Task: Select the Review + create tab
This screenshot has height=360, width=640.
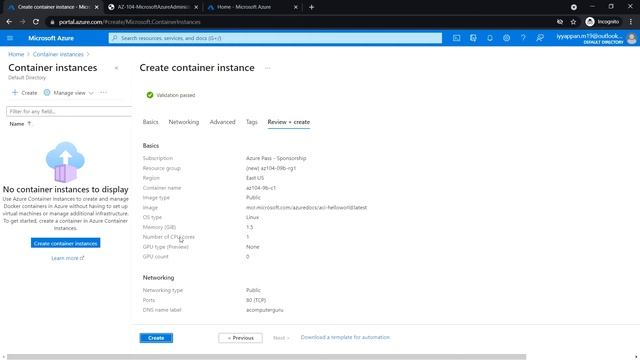Action: tap(289, 122)
